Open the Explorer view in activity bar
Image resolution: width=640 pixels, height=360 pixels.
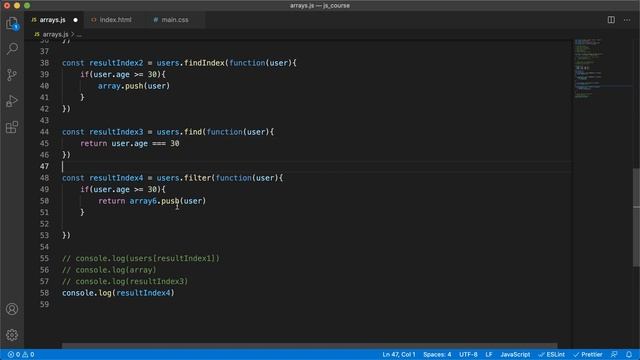(x=12, y=23)
